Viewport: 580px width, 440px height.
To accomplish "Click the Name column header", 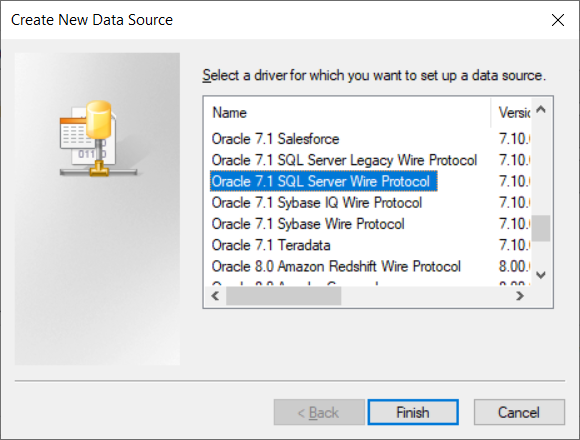I will [x=347, y=112].
